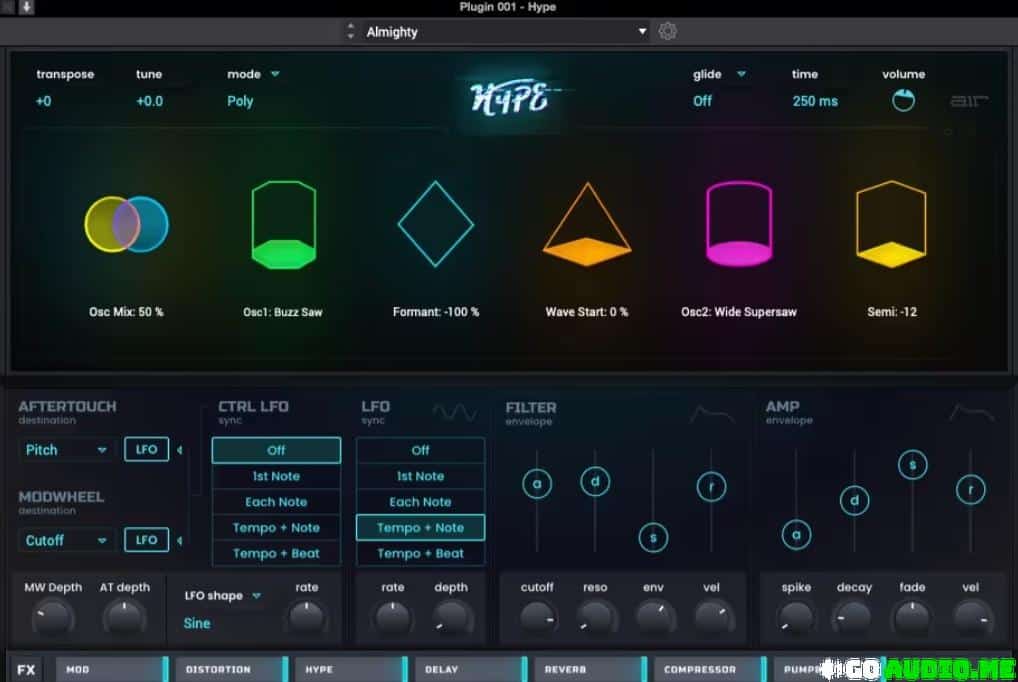The height and width of the screenshot is (682, 1018).
Task: Click the Modwheel LFO button
Action: [147, 540]
